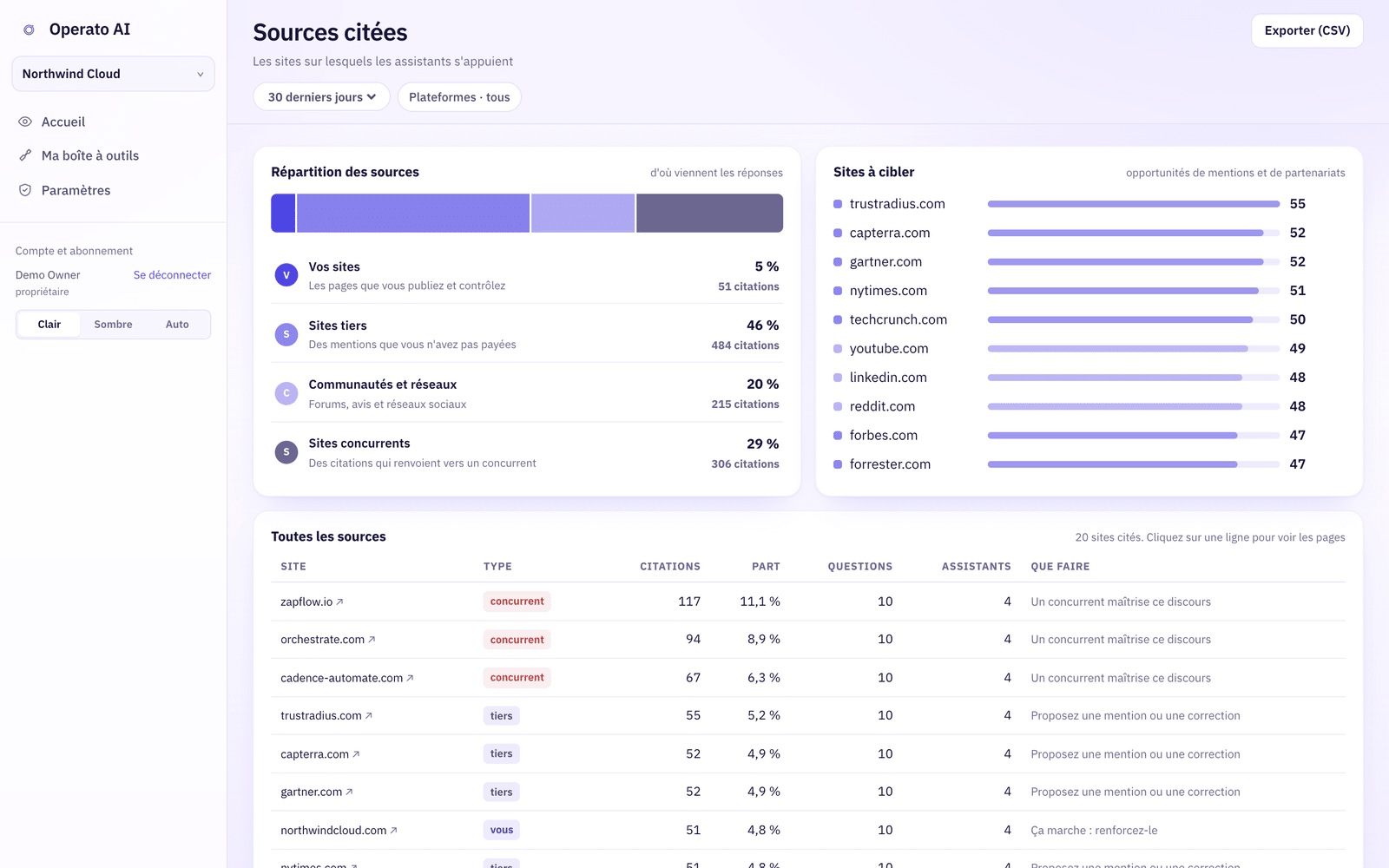Click the techcrunch.com progress bar
Image resolution: width=1389 pixels, height=868 pixels.
[x=1134, y=319]
